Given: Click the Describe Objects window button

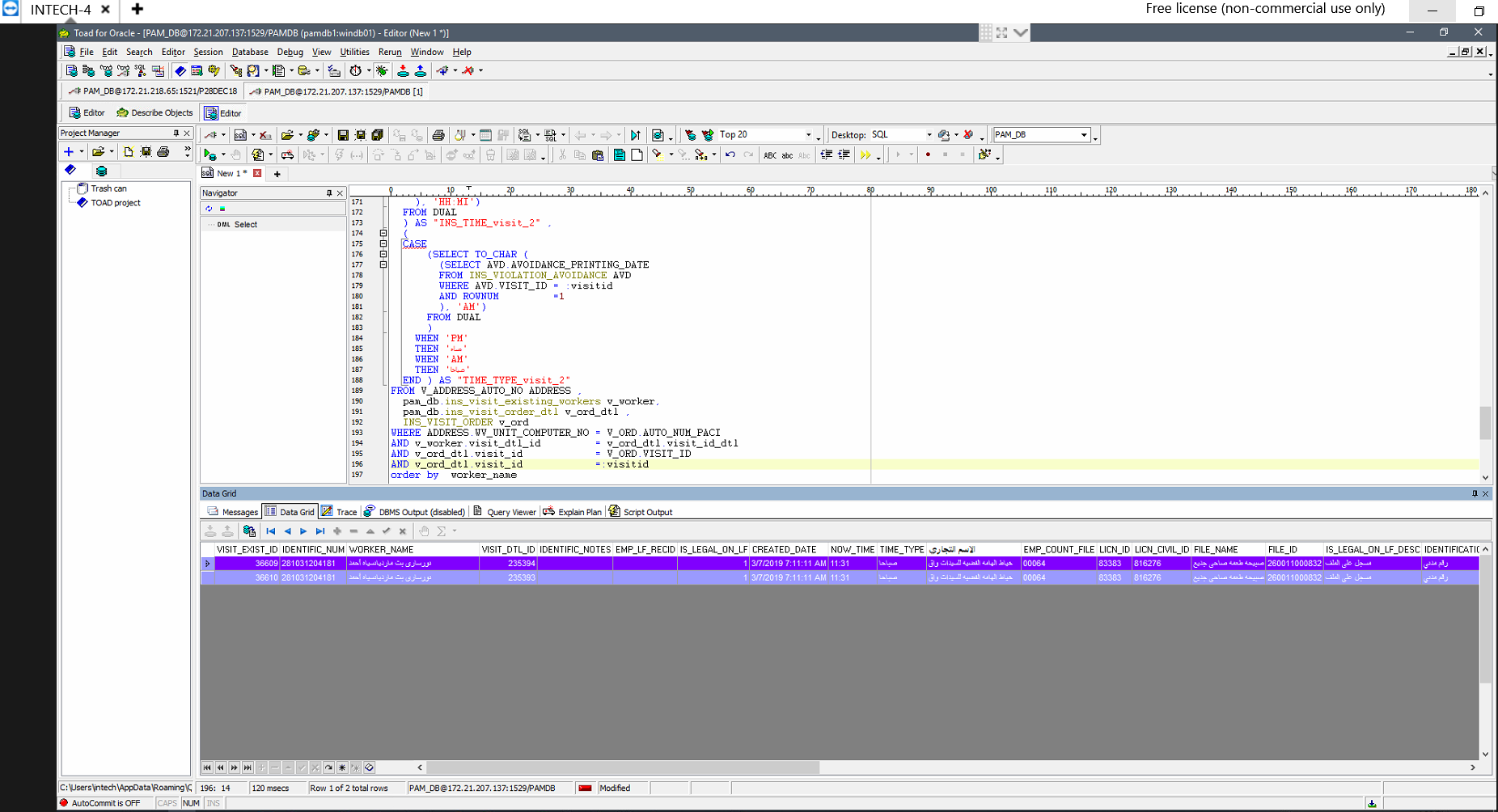Looking at the screenshot, I should coord(154,113).
